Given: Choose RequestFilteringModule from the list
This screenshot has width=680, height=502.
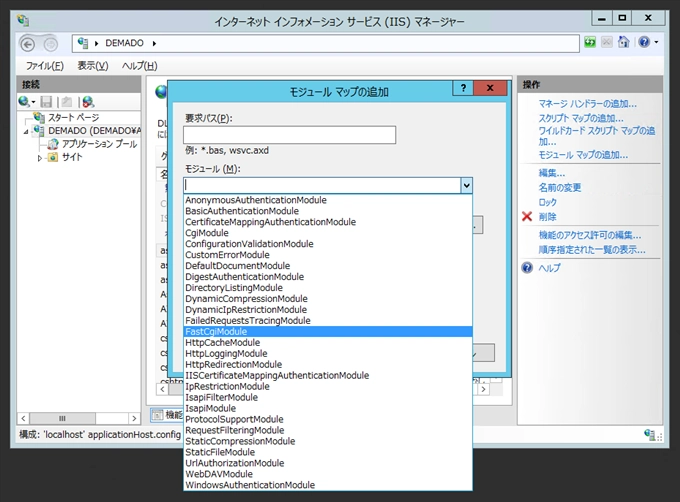Looking at the screenshot, I should (328, 430).
